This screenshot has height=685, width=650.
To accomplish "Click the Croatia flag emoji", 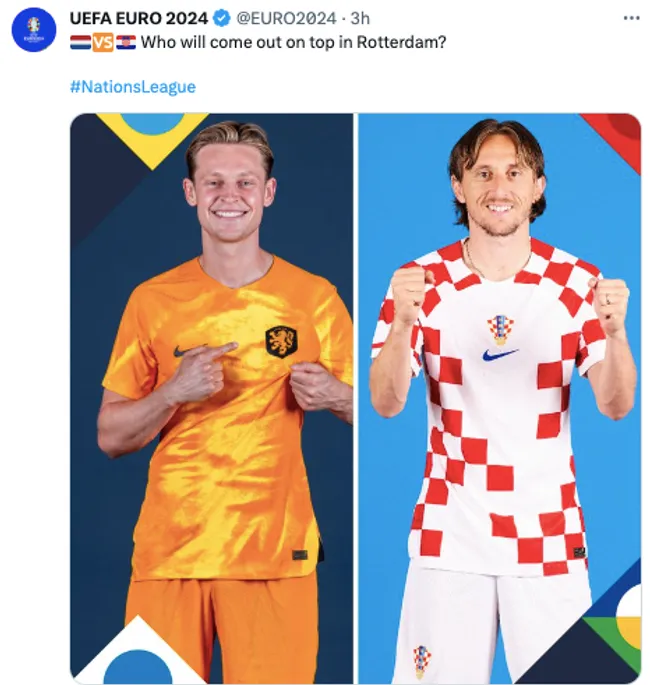I will pyautogui.click(x=126, y=42).
